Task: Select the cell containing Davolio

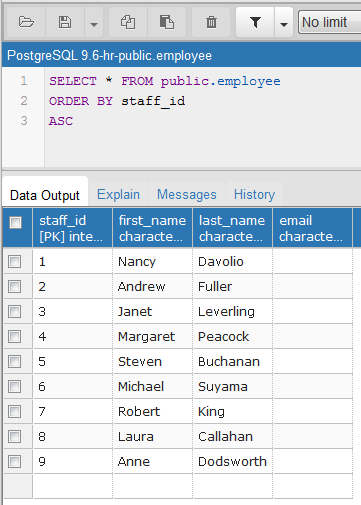Action: (232, 261)
